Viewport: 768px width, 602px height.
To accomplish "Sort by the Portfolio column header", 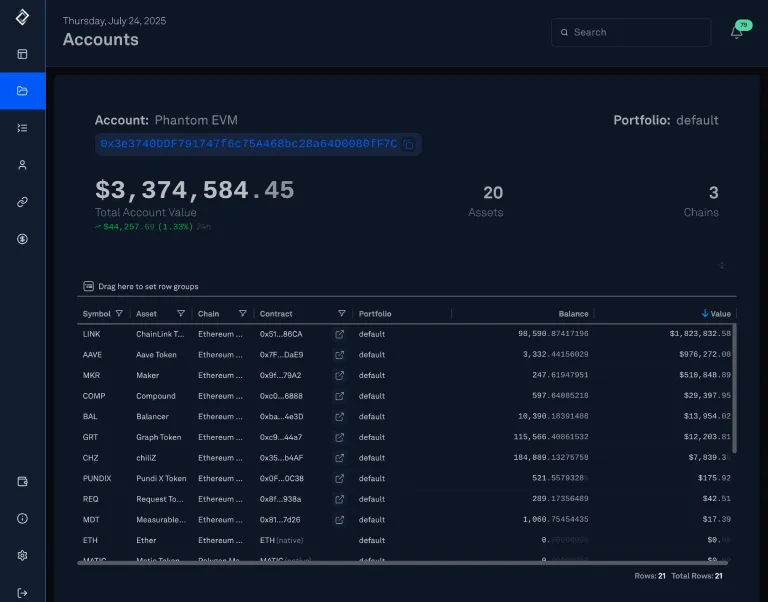I will pos(375,313).
